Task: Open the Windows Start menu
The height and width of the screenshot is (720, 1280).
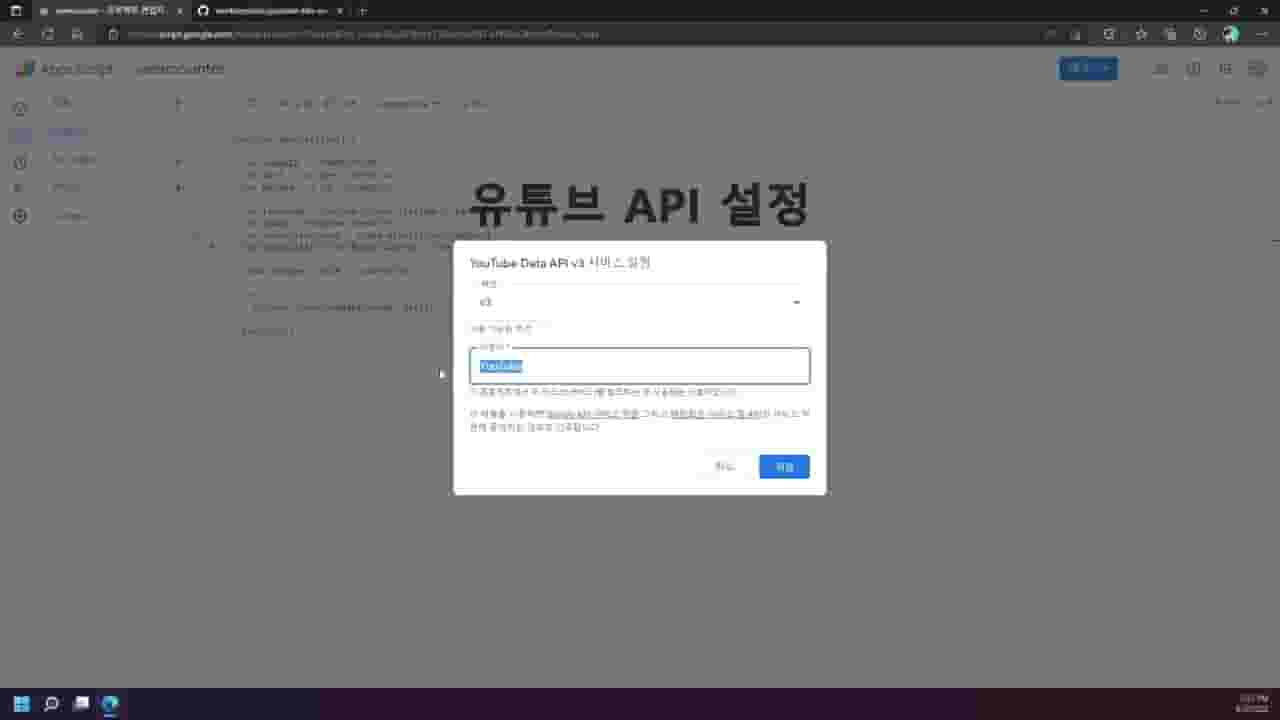Action: [22, 704]
